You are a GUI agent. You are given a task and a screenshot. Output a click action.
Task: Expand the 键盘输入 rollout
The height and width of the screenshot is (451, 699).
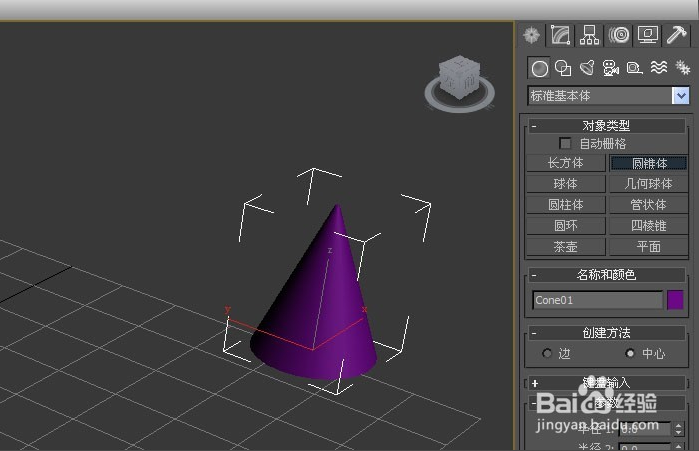[x=606, y=383]
